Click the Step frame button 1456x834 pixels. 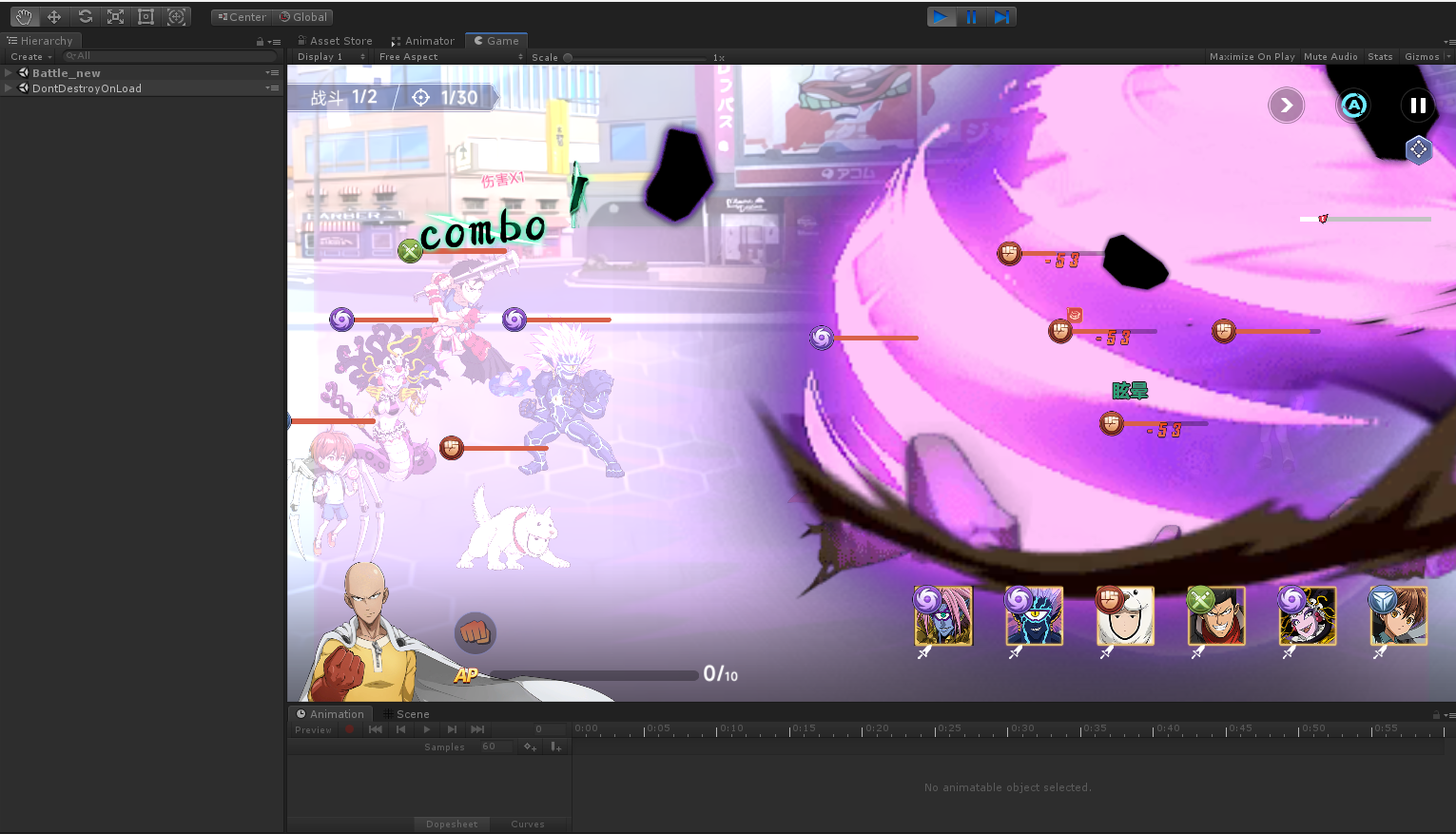(1001, 17)
